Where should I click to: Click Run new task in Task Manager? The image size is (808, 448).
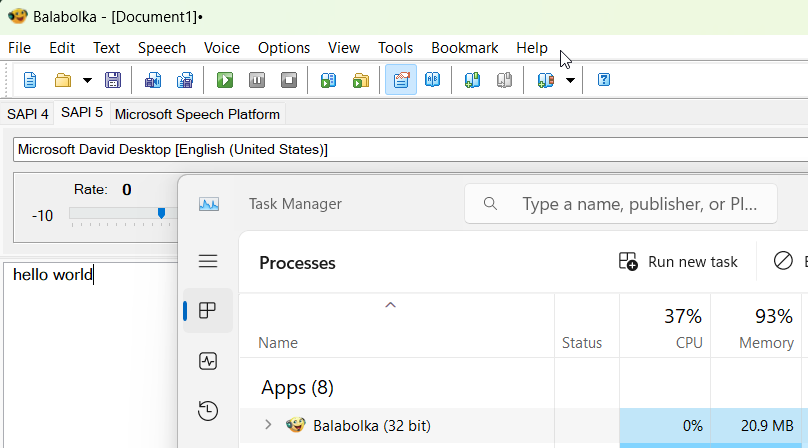(678, 262)
